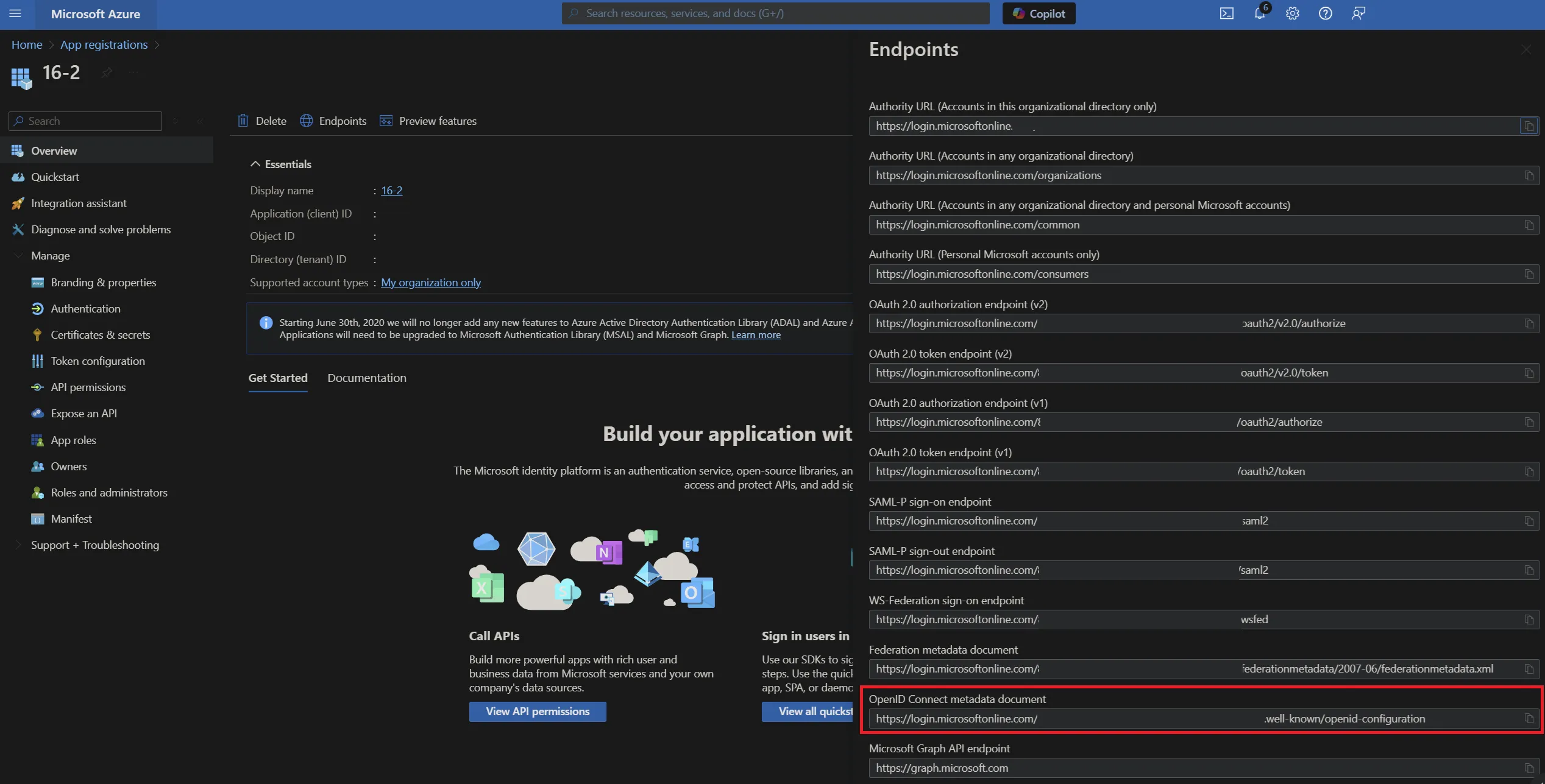Copy OAuth 2.0 authorization endpoint (v2)

(x=1529, y=324)
